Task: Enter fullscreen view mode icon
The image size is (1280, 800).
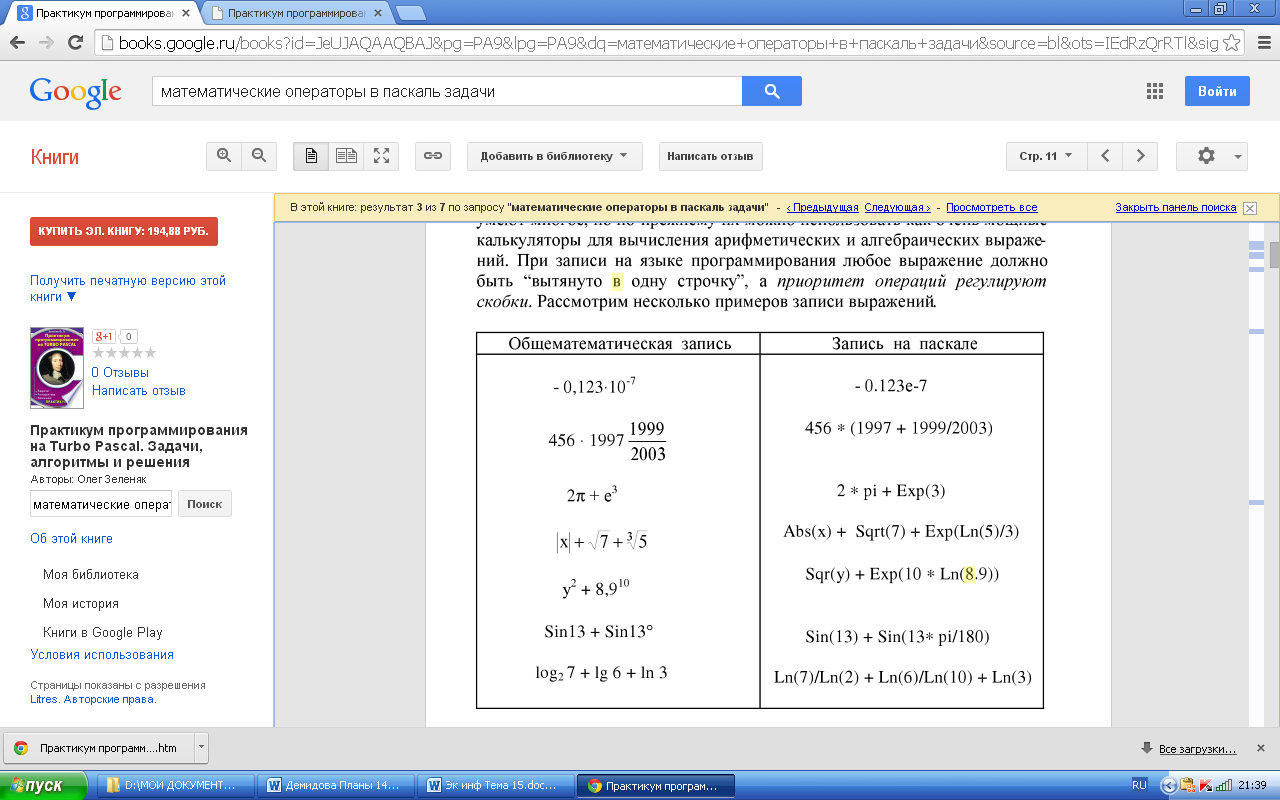Action: 381,156
